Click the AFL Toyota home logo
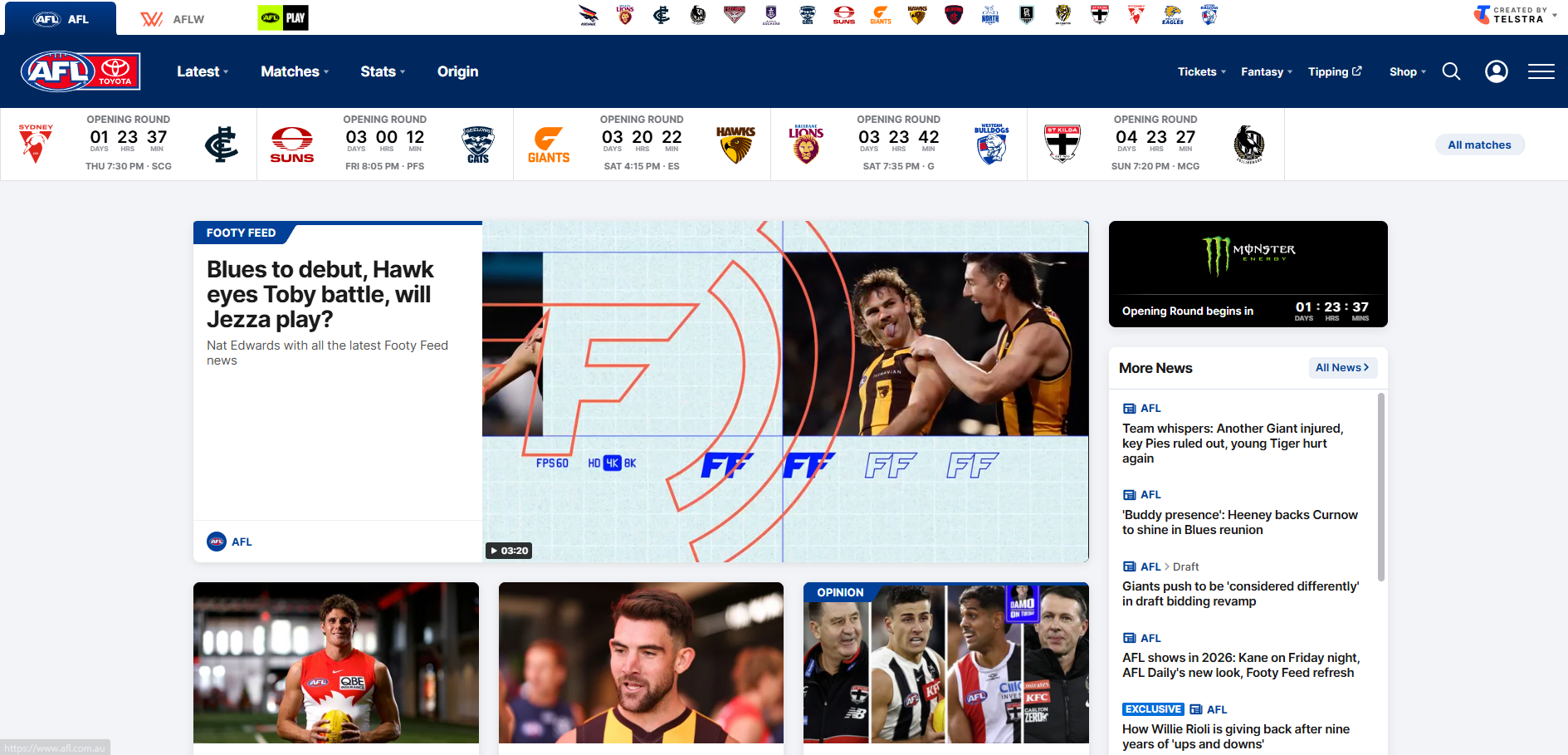1568x755 pixels. tap(81, 71)
